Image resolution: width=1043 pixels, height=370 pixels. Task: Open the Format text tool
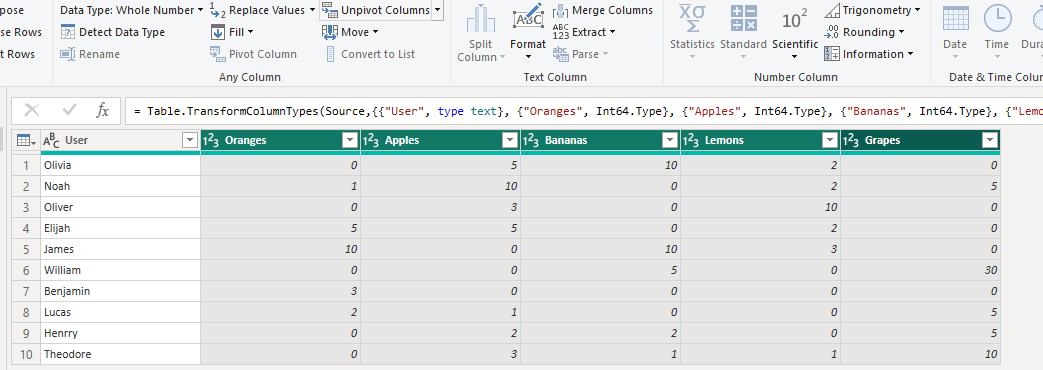[x=528, y=33]
